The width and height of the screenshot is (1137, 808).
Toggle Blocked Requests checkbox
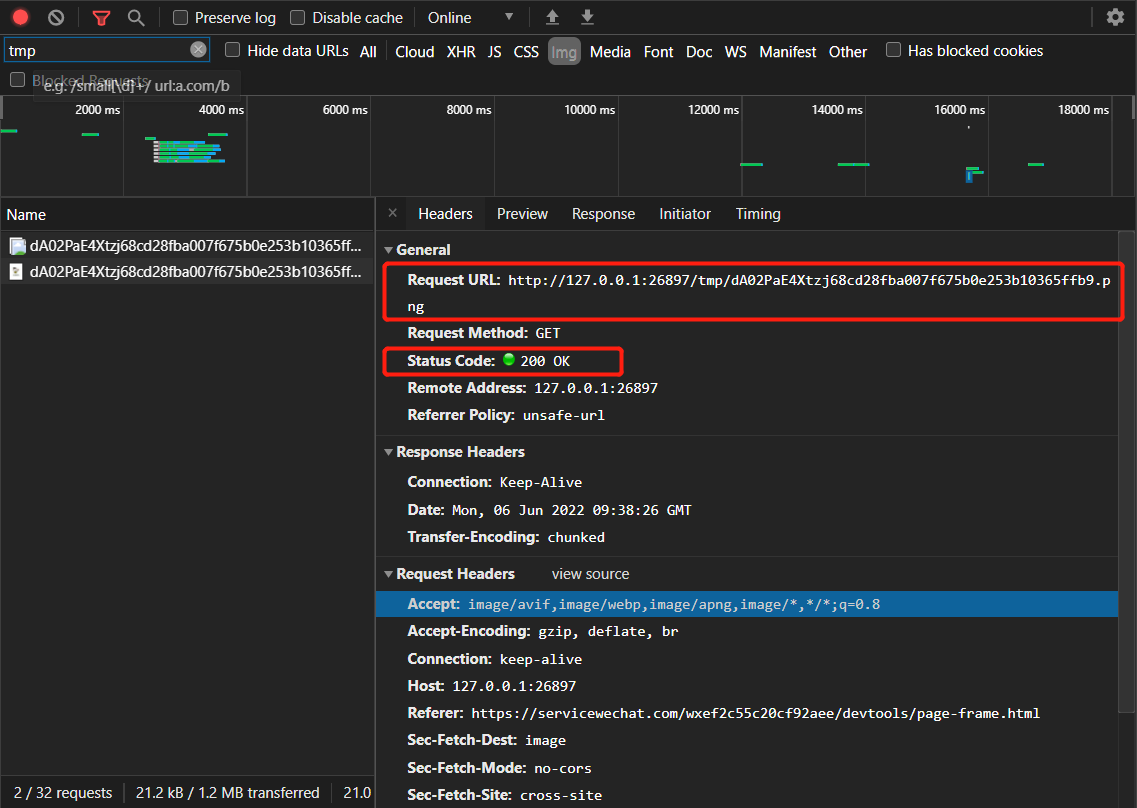17,80
